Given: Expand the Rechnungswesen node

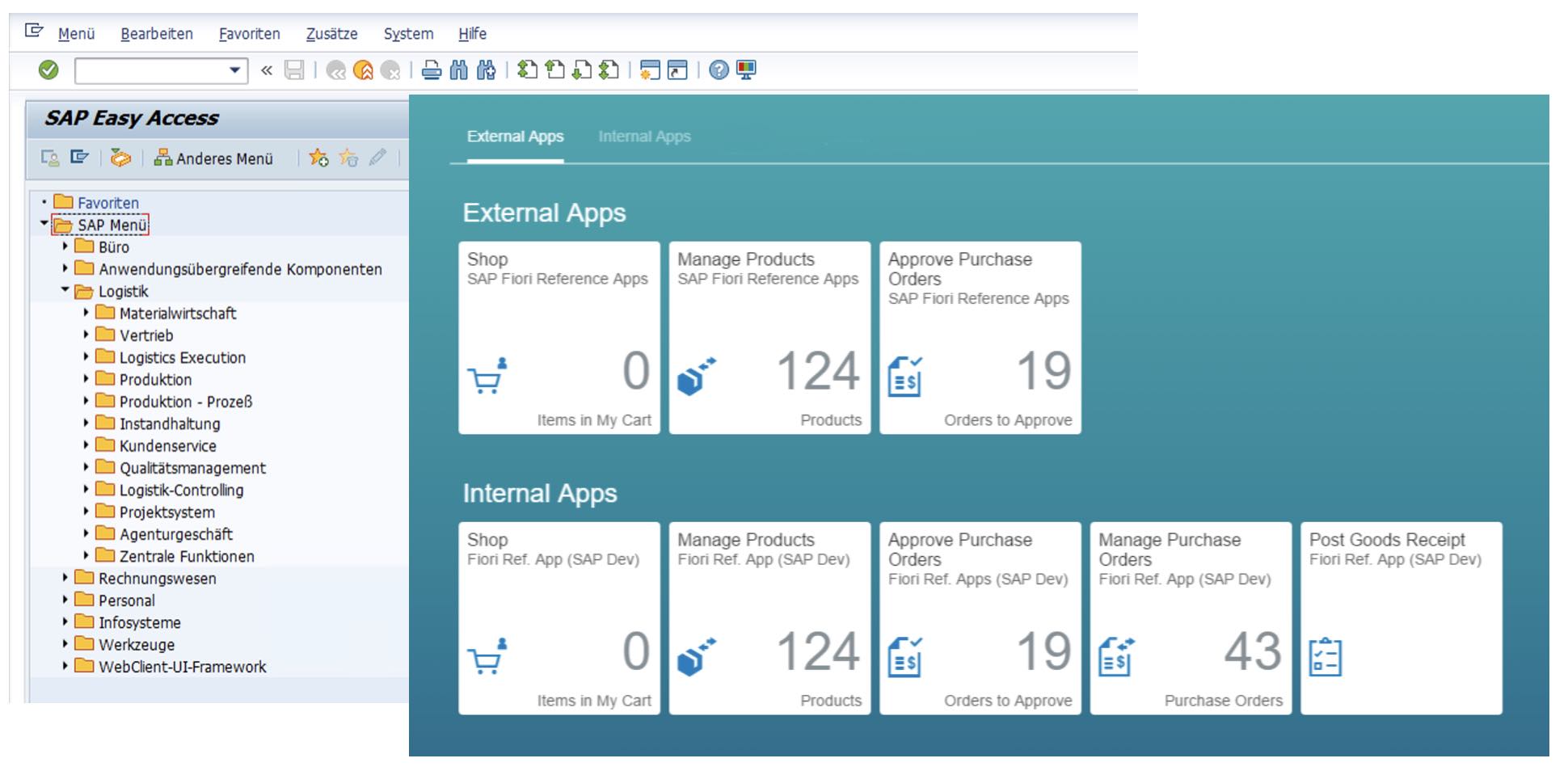Looking at the screenshot, I should [65, 577].
